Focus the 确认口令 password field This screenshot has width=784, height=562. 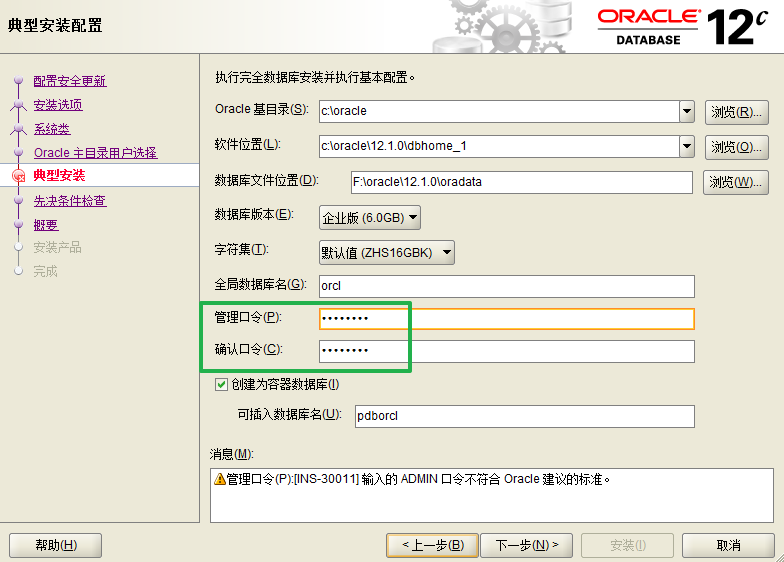click(x=506, y=351)
